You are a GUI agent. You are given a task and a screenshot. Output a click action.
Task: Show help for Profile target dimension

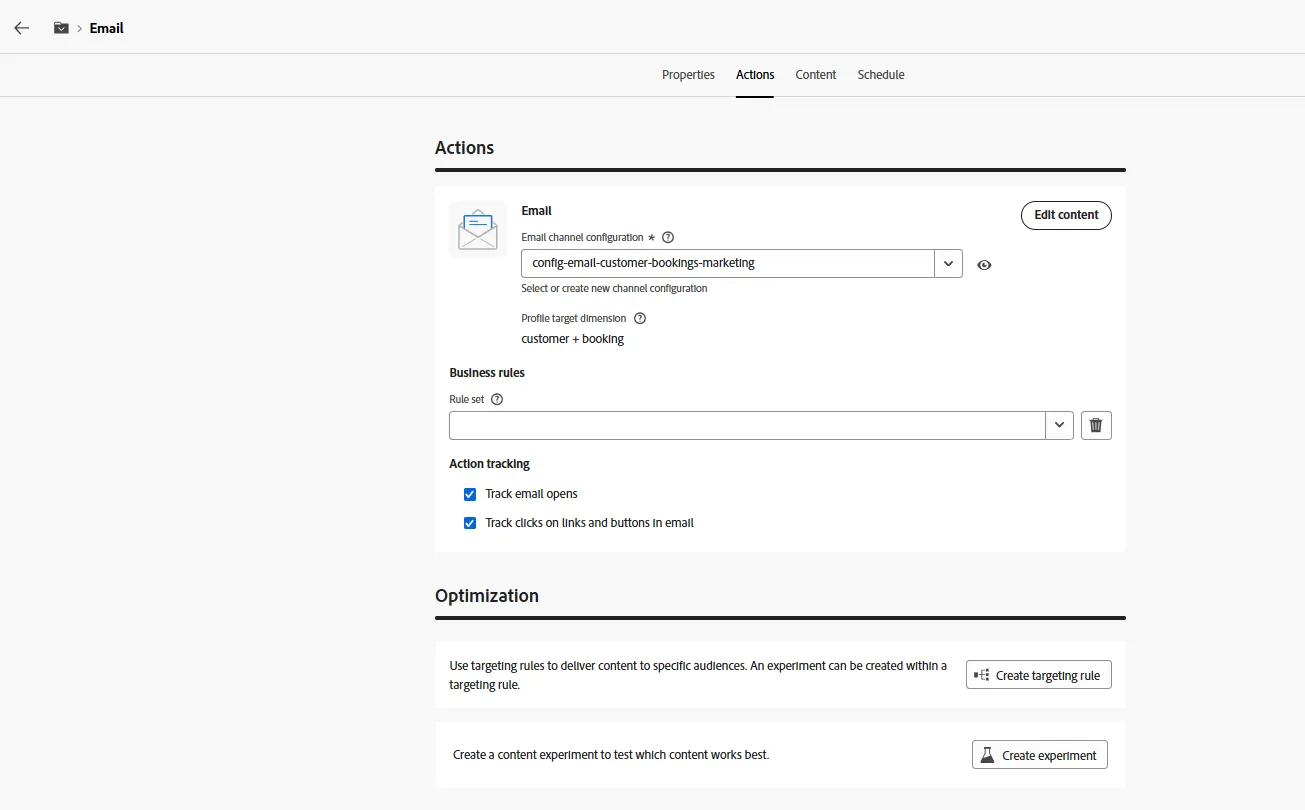pyautogui.click(x=640, y=318)
